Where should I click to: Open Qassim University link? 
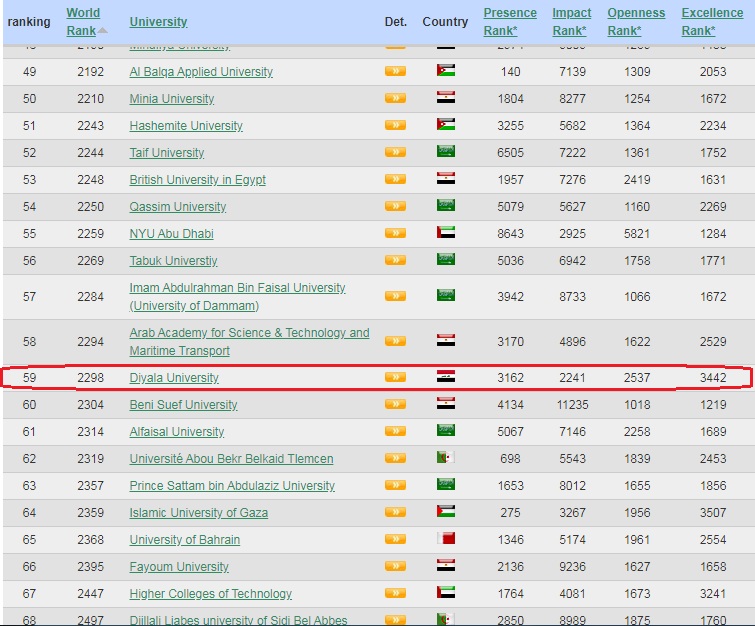(178, 207)
